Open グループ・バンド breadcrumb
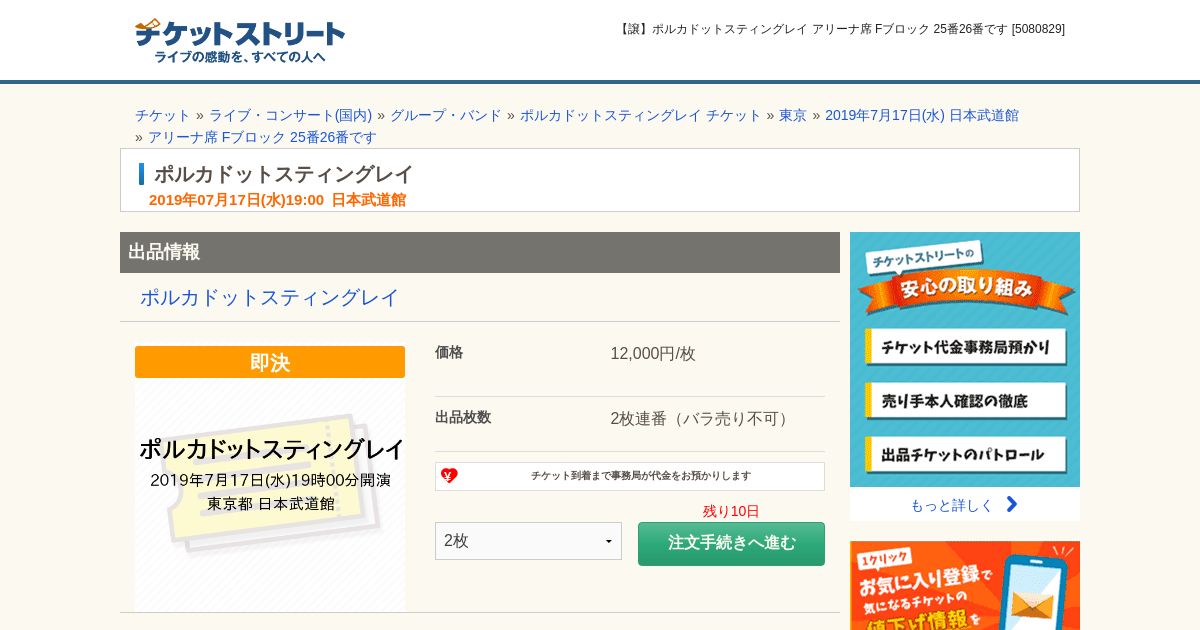 pos(446,115)
